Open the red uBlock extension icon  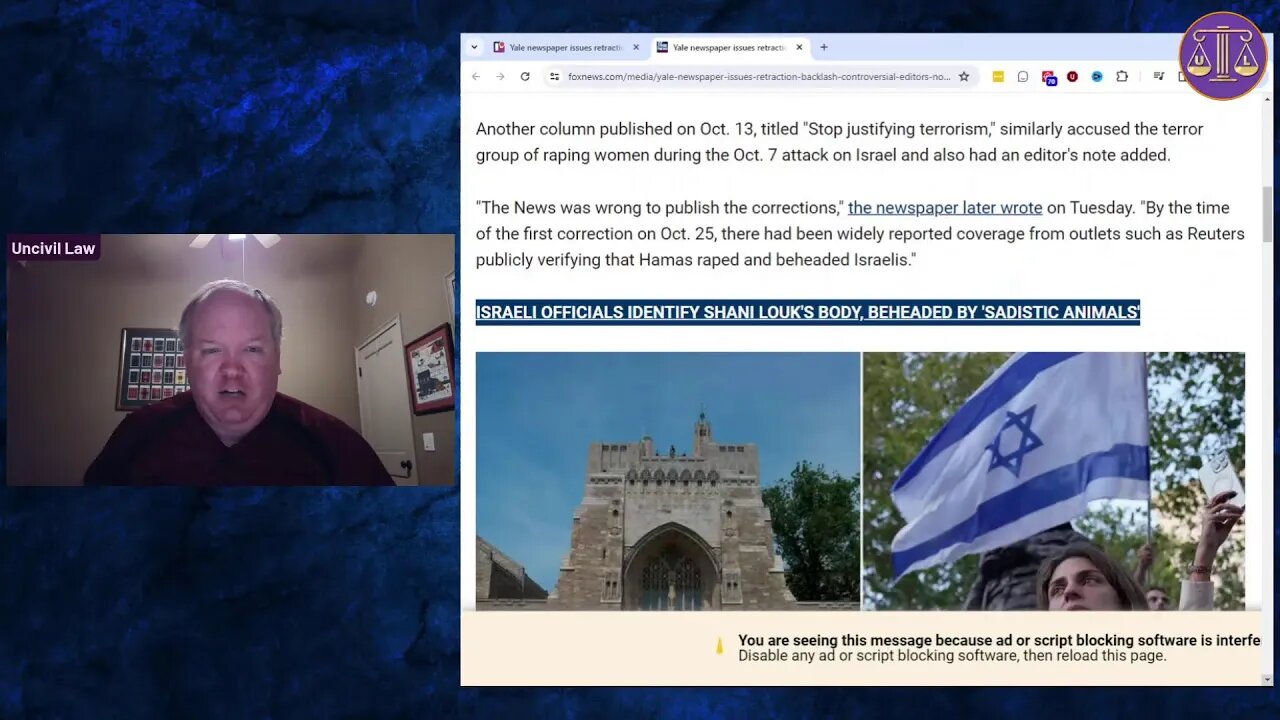1072,76
